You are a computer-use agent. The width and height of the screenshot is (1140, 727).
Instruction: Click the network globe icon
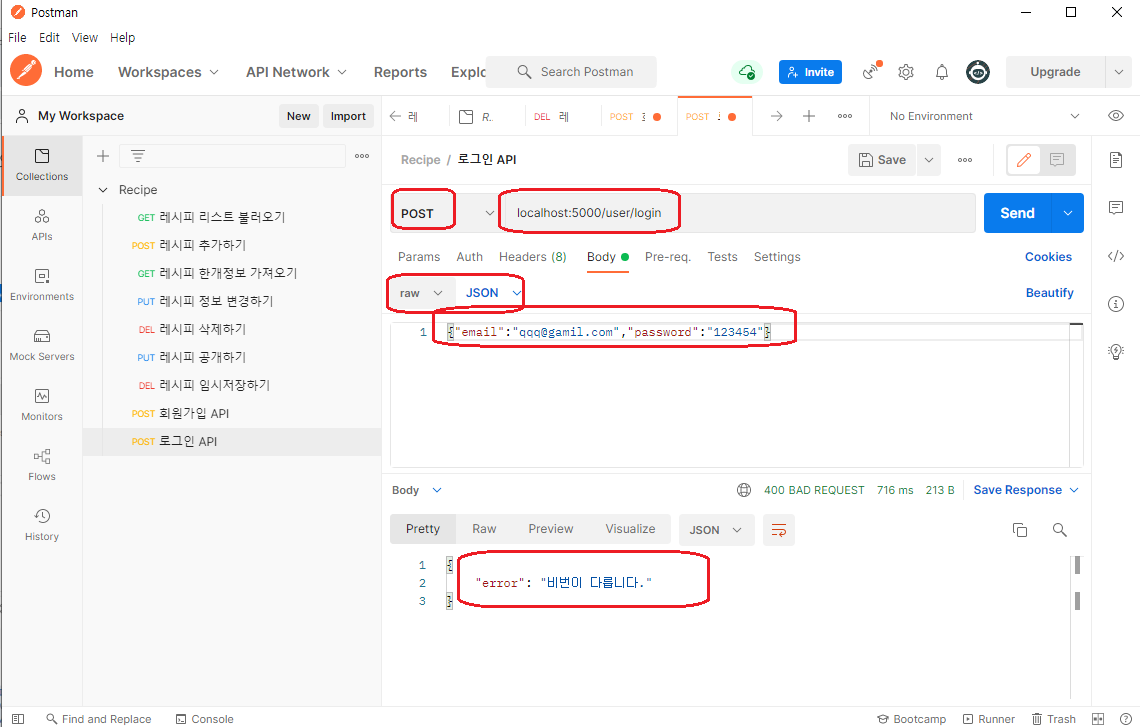click(744, 490)
